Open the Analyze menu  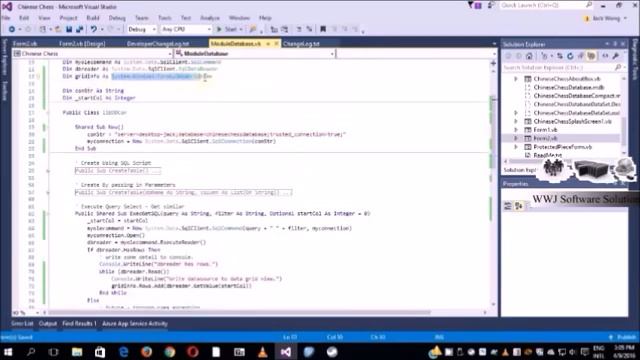(210, 18)
